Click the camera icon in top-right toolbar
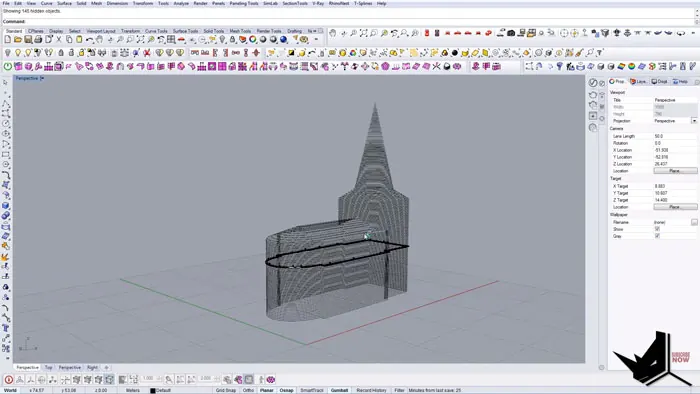 coord(511,33)
